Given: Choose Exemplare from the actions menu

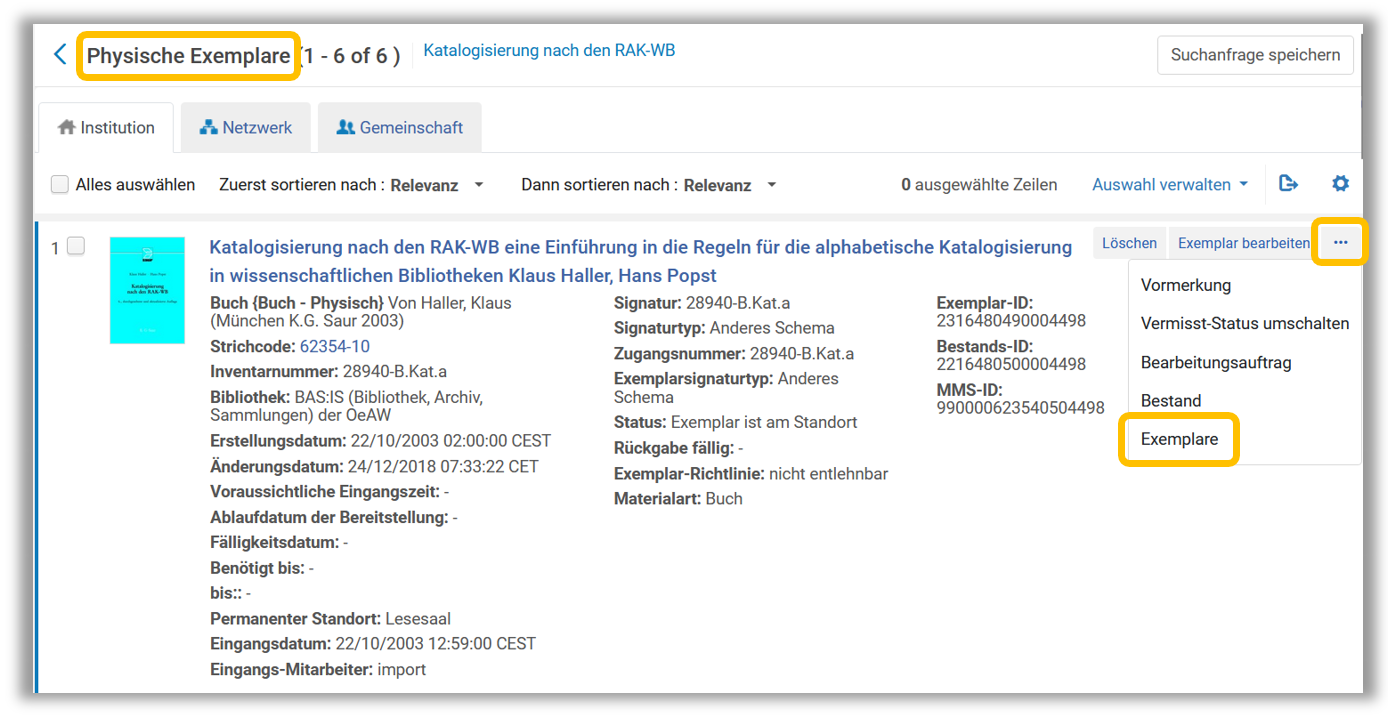Looking at the screenshot, I should (x=1179, y=439).
